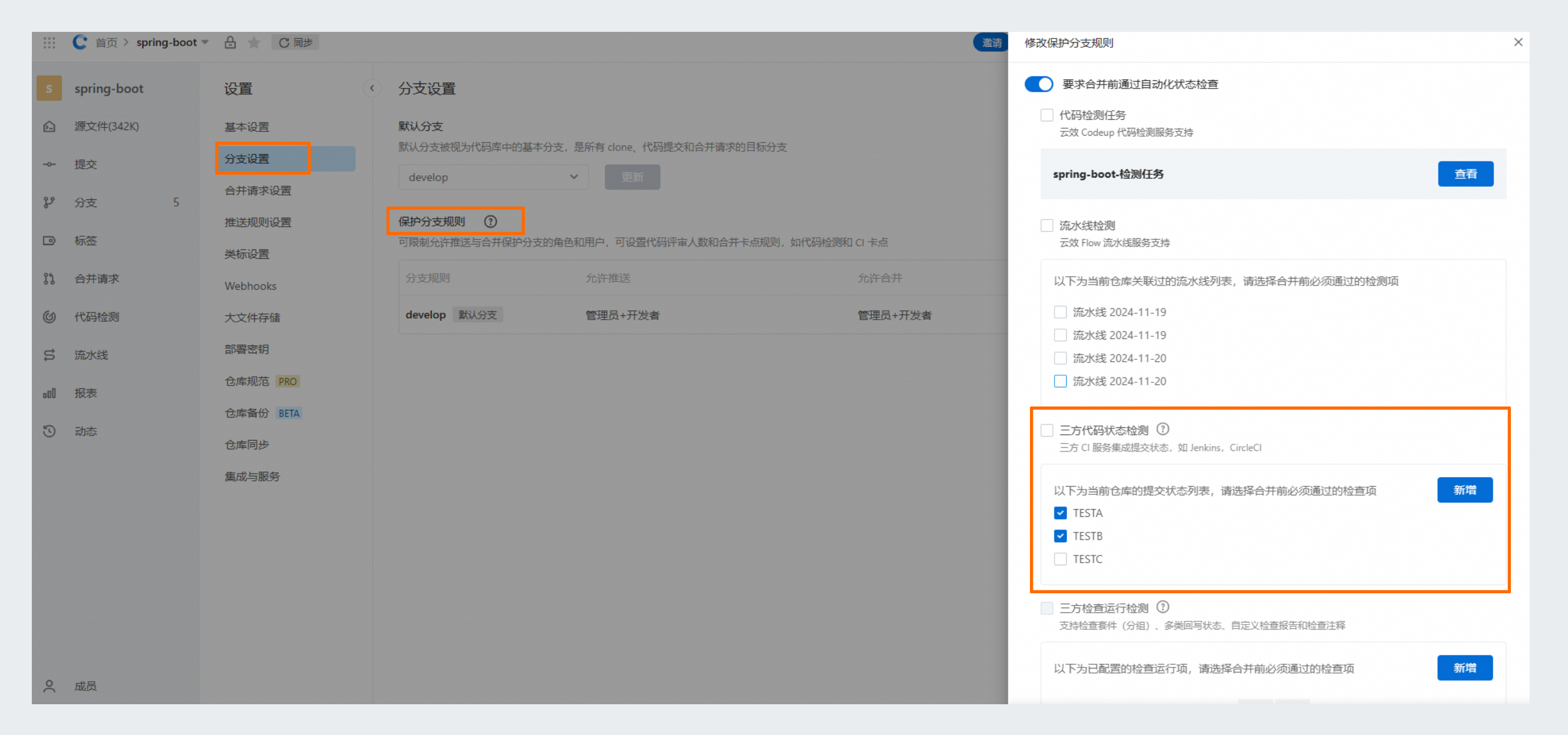Click the 分支 branch icon
Viewport: 1568px width, 735px height.
pyautogui.click(x=49, y=202)
